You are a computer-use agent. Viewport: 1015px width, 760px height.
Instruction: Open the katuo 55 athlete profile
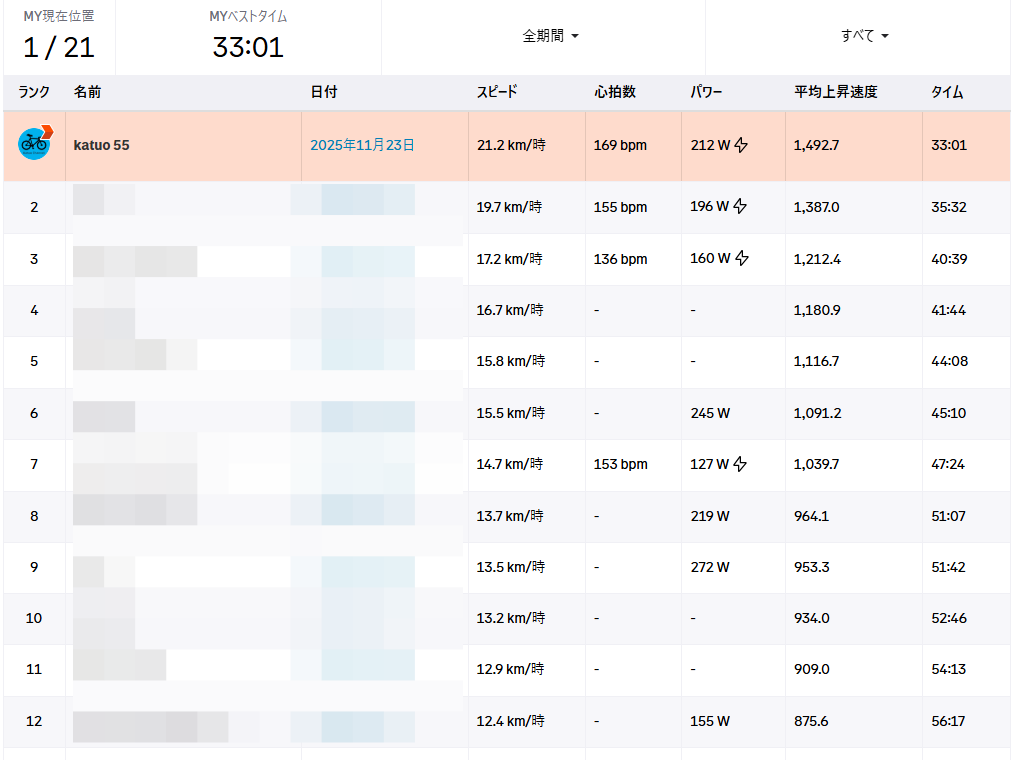tap(101, 145)
